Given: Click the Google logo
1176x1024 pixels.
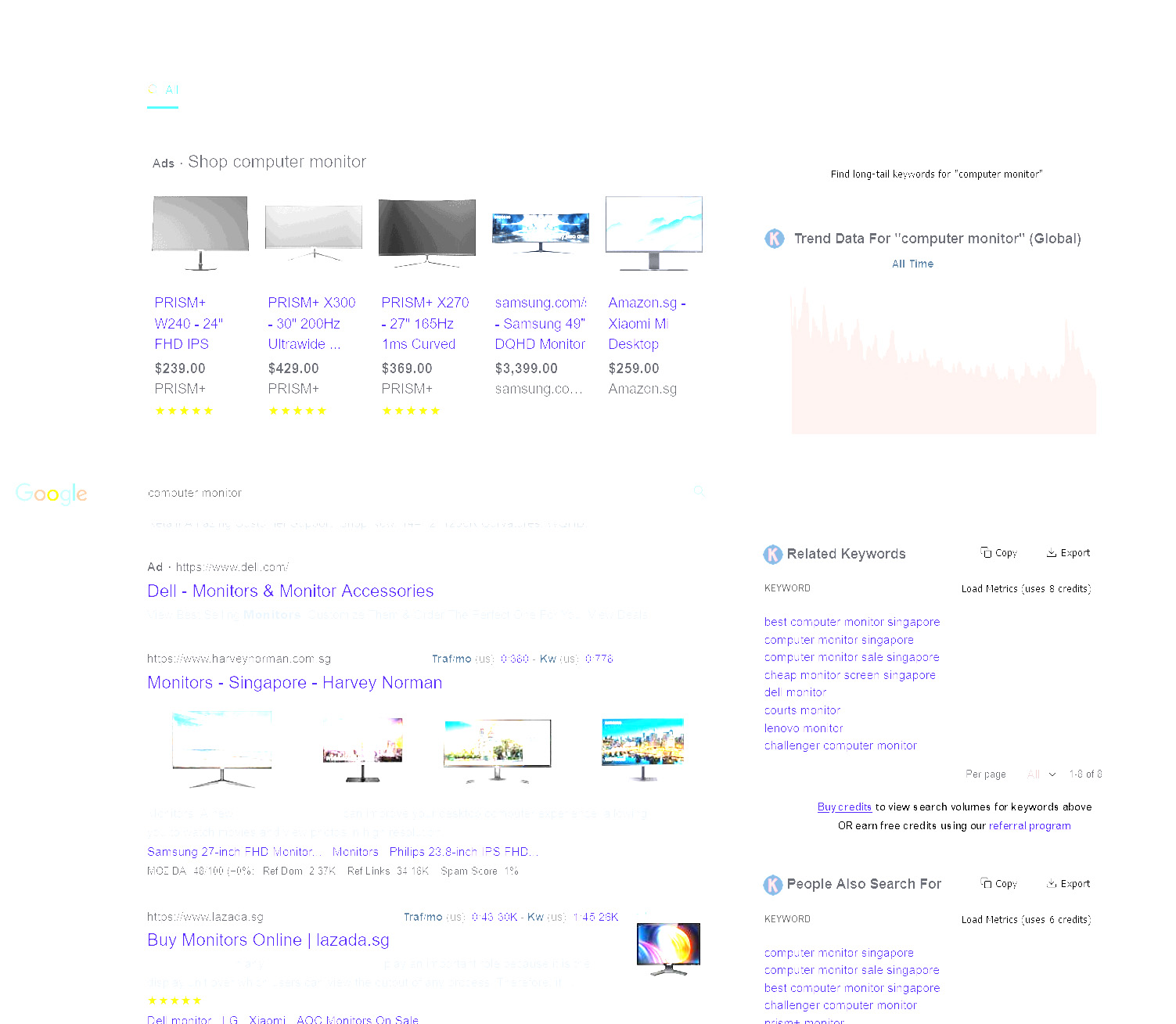Looking at the screenshot, I should tap(52, 494).
